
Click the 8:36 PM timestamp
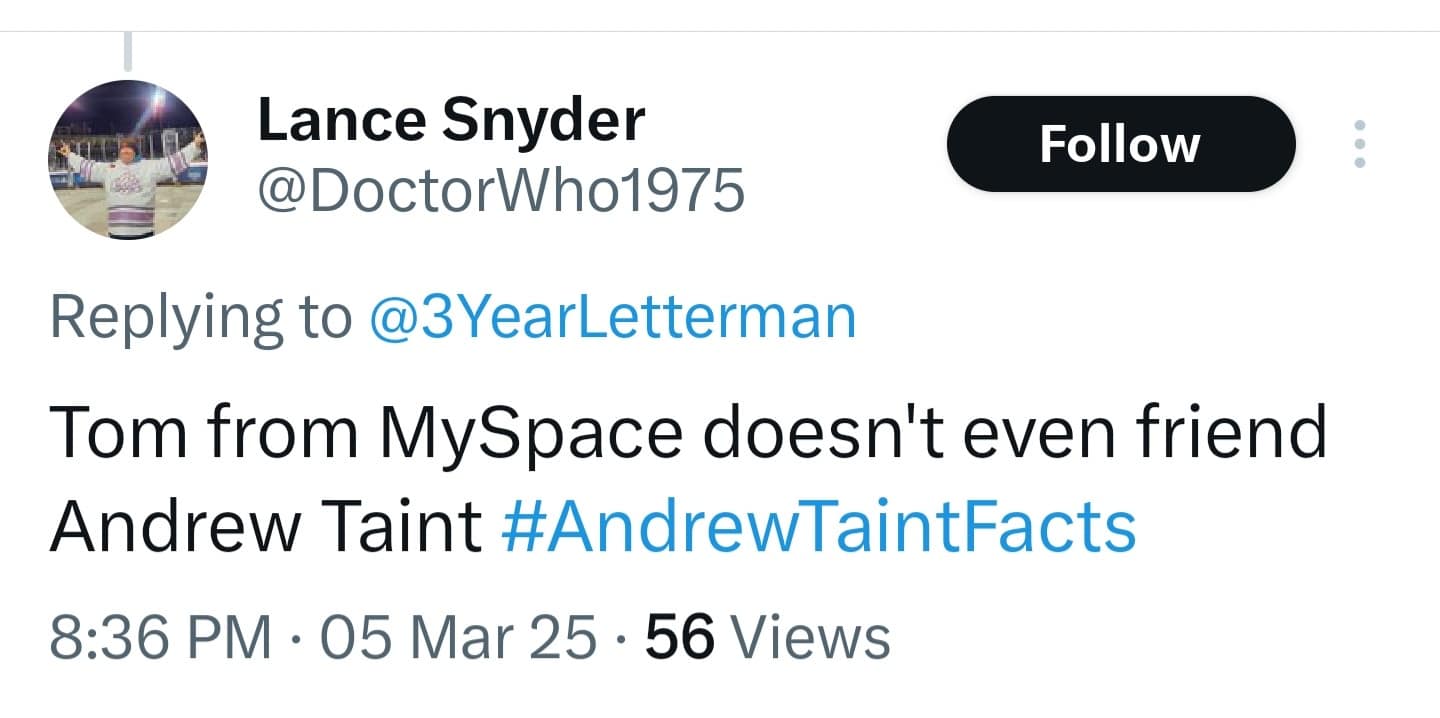(x=160, y=637)
